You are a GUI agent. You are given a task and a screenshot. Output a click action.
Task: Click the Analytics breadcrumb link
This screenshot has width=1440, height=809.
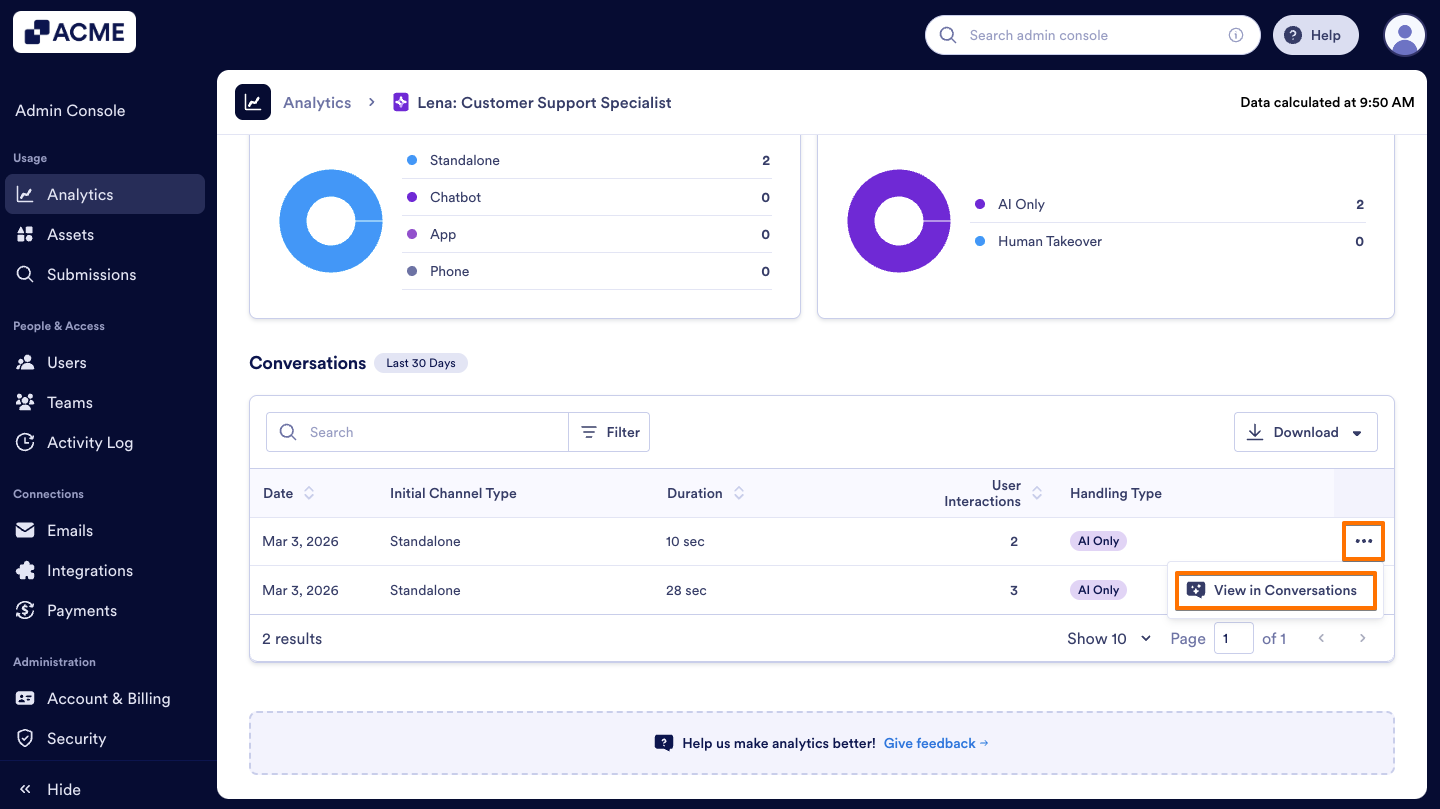tap(317, 102)
